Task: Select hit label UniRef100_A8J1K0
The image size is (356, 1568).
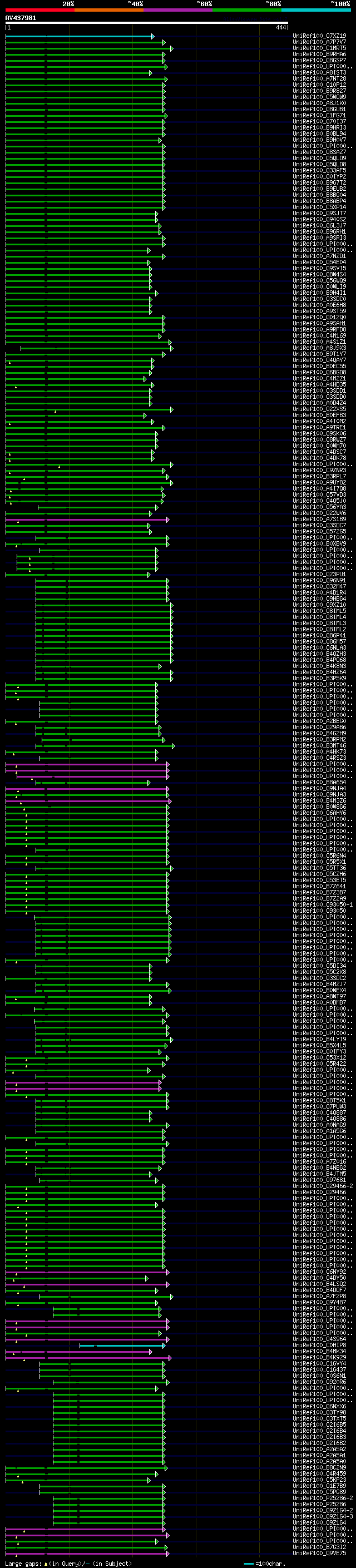Action: click(x=319, y=103)
